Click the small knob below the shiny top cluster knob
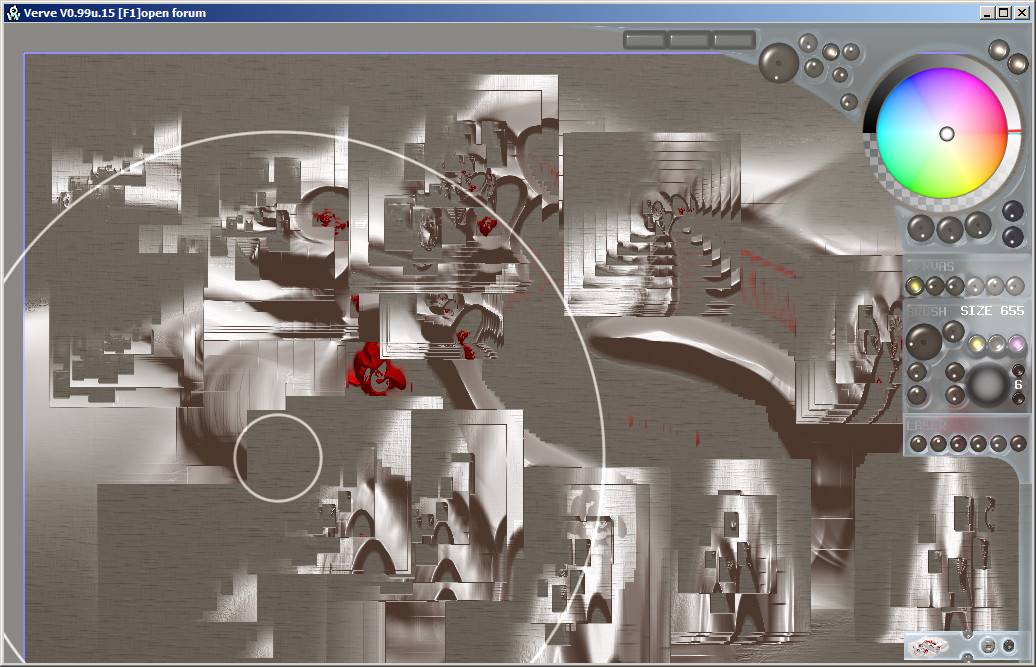Viewport: 1036px width, 667px height. click(x=840, y=75)
